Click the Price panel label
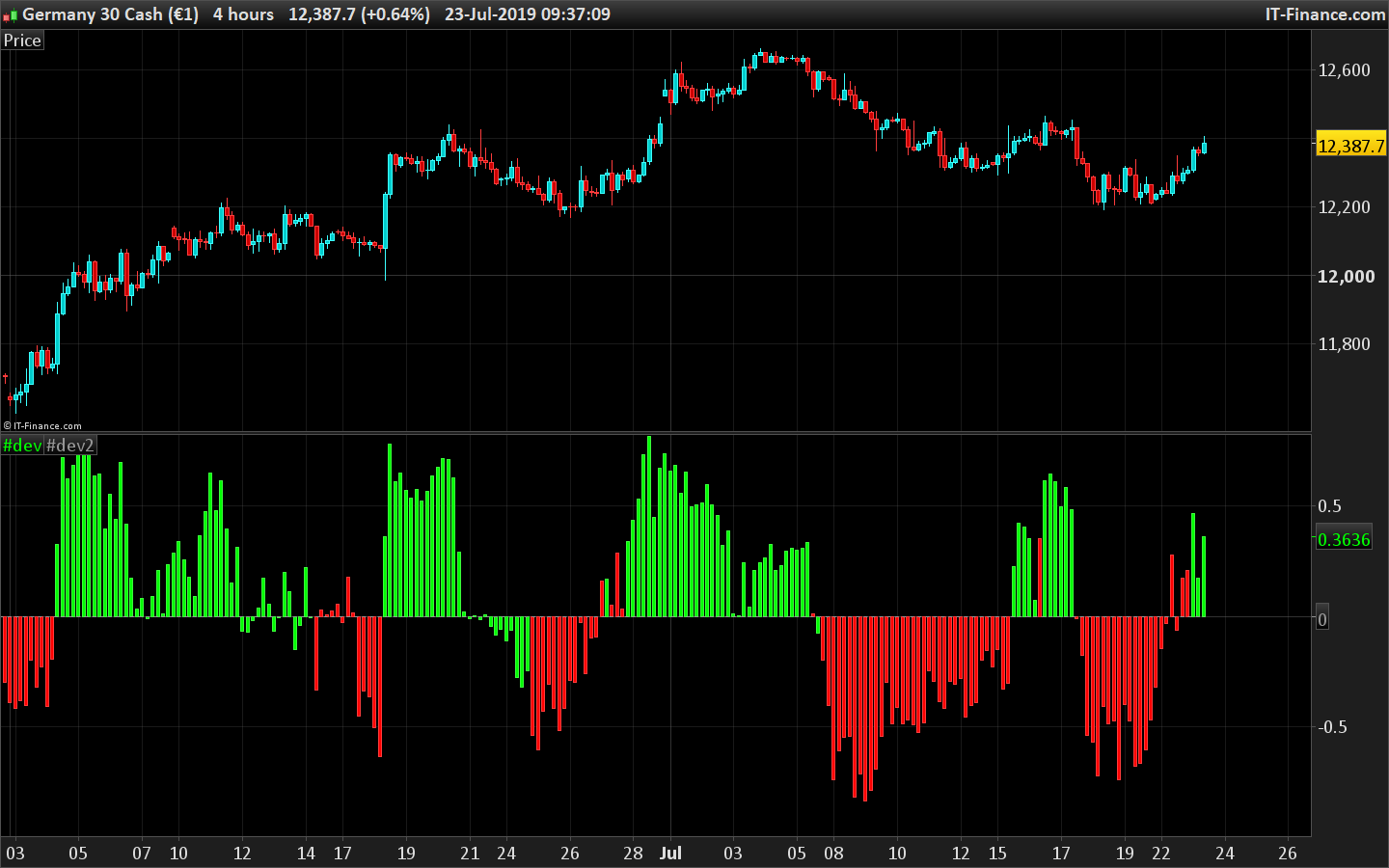The image size is (1389, 868). [22, 41]
